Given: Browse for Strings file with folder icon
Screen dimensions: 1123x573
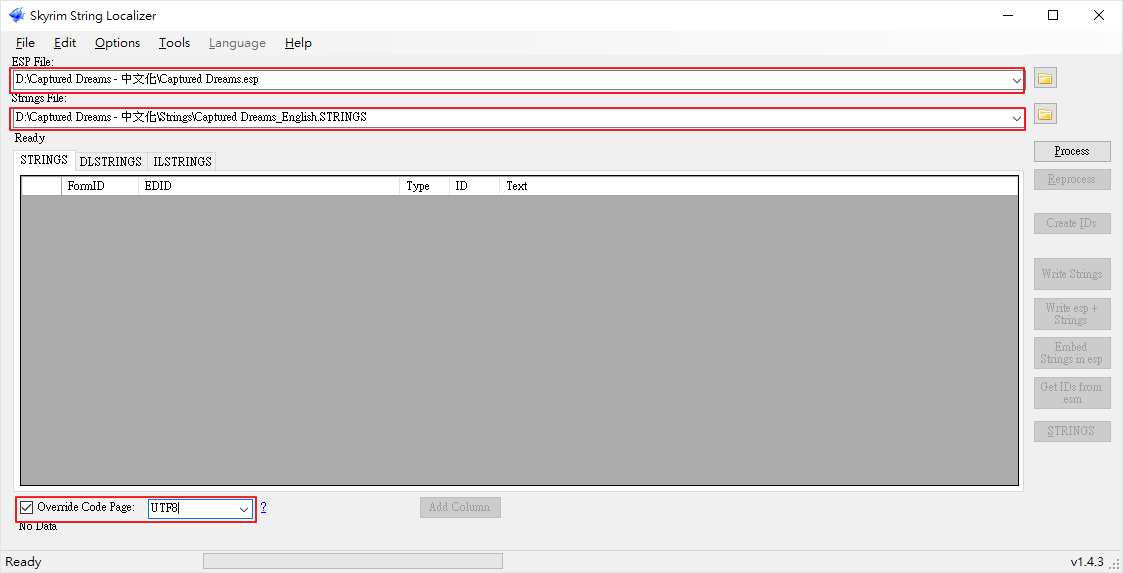Looking at the screenshot, I should click(1045, 114).
